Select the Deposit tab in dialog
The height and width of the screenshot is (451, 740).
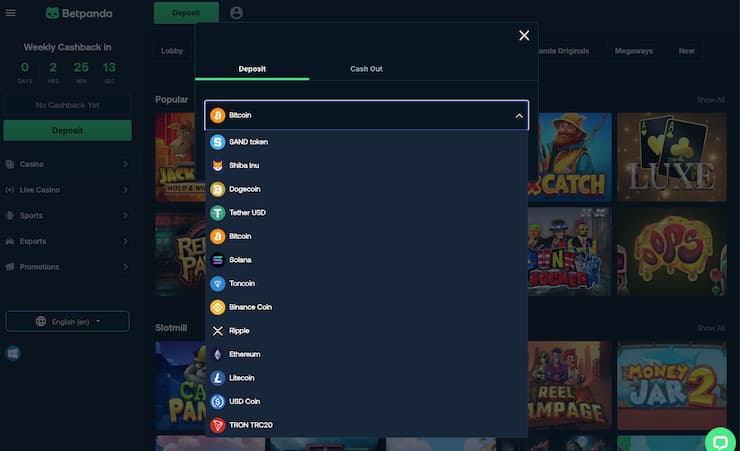252,69
